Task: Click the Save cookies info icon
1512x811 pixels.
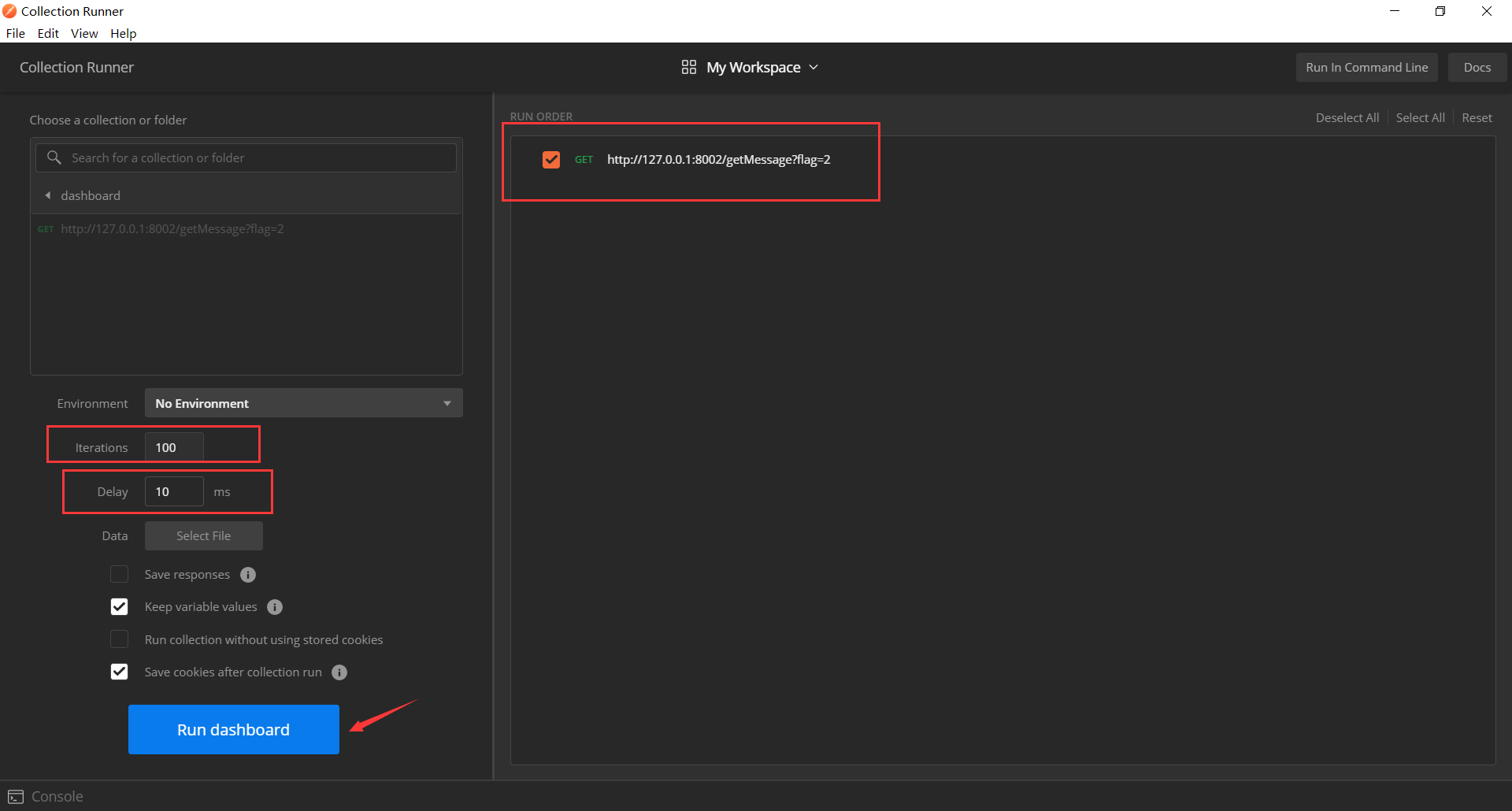Action: (x=339, y=672)
